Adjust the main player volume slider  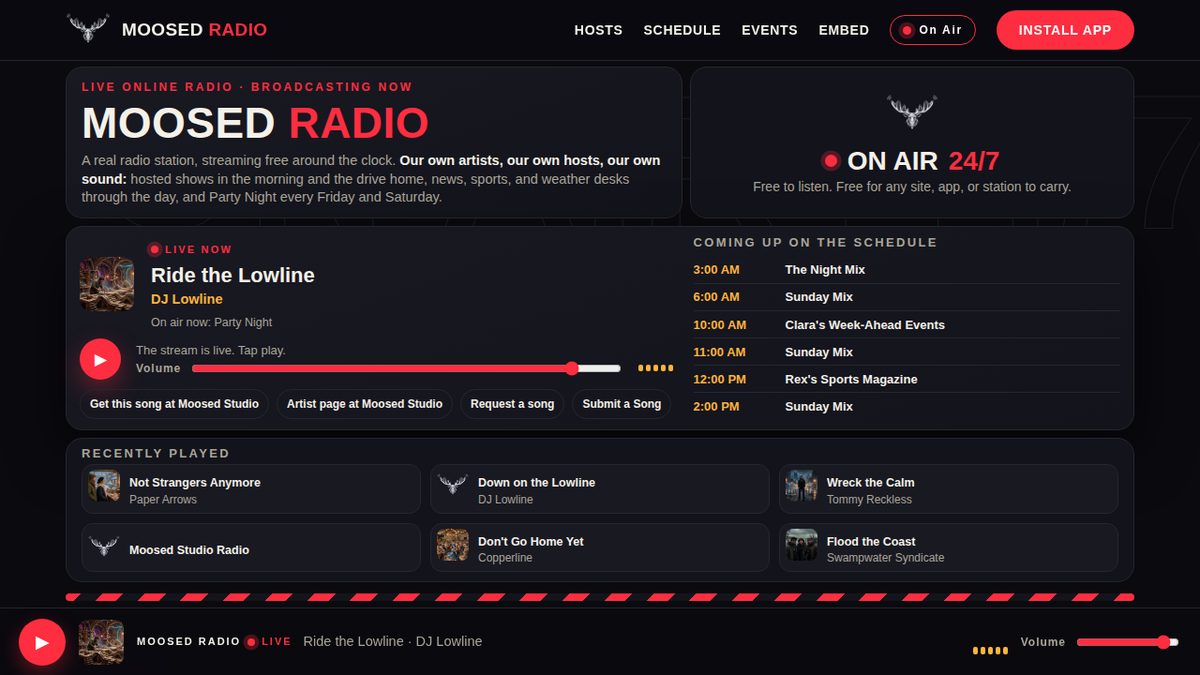pos(406,368)
